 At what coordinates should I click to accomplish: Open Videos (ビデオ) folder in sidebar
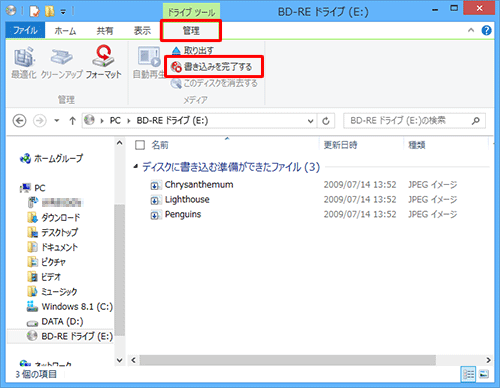coord(44,277)
